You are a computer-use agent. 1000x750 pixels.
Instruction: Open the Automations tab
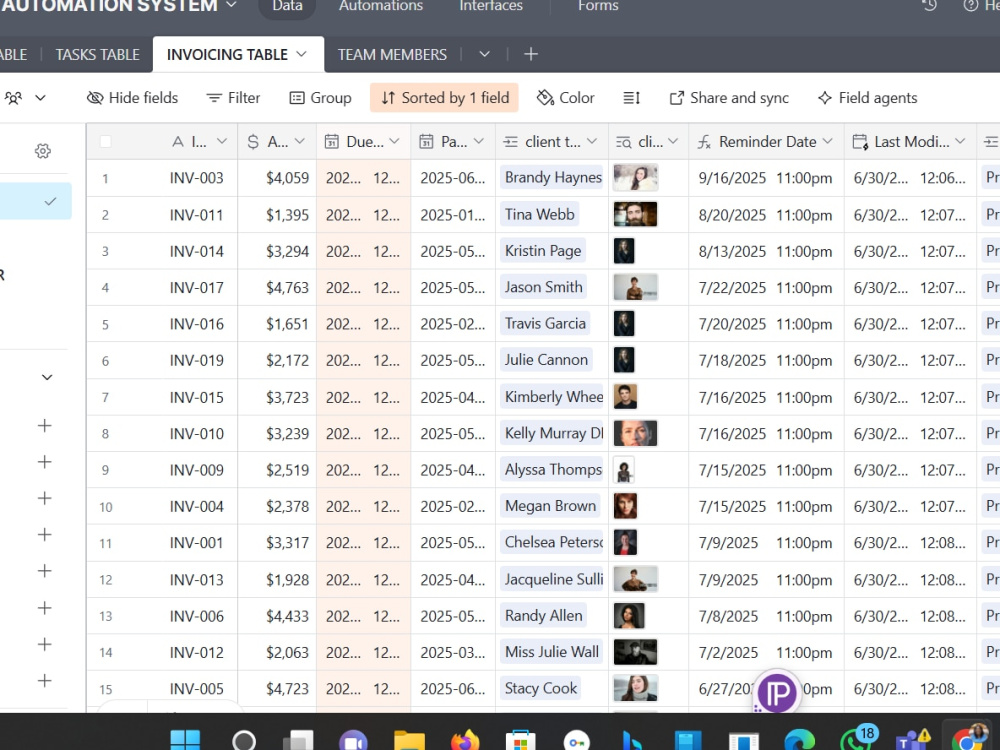click(x=381, y=6)
